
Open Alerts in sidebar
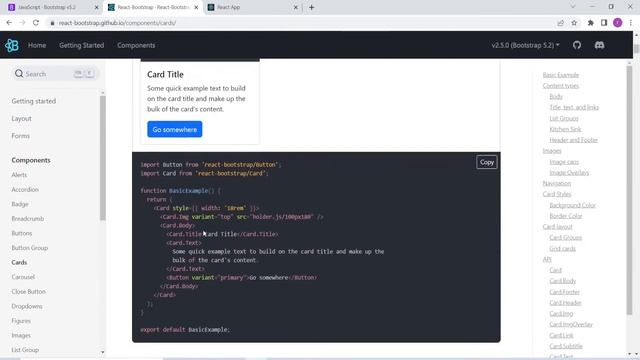click(x=19, y=175)
